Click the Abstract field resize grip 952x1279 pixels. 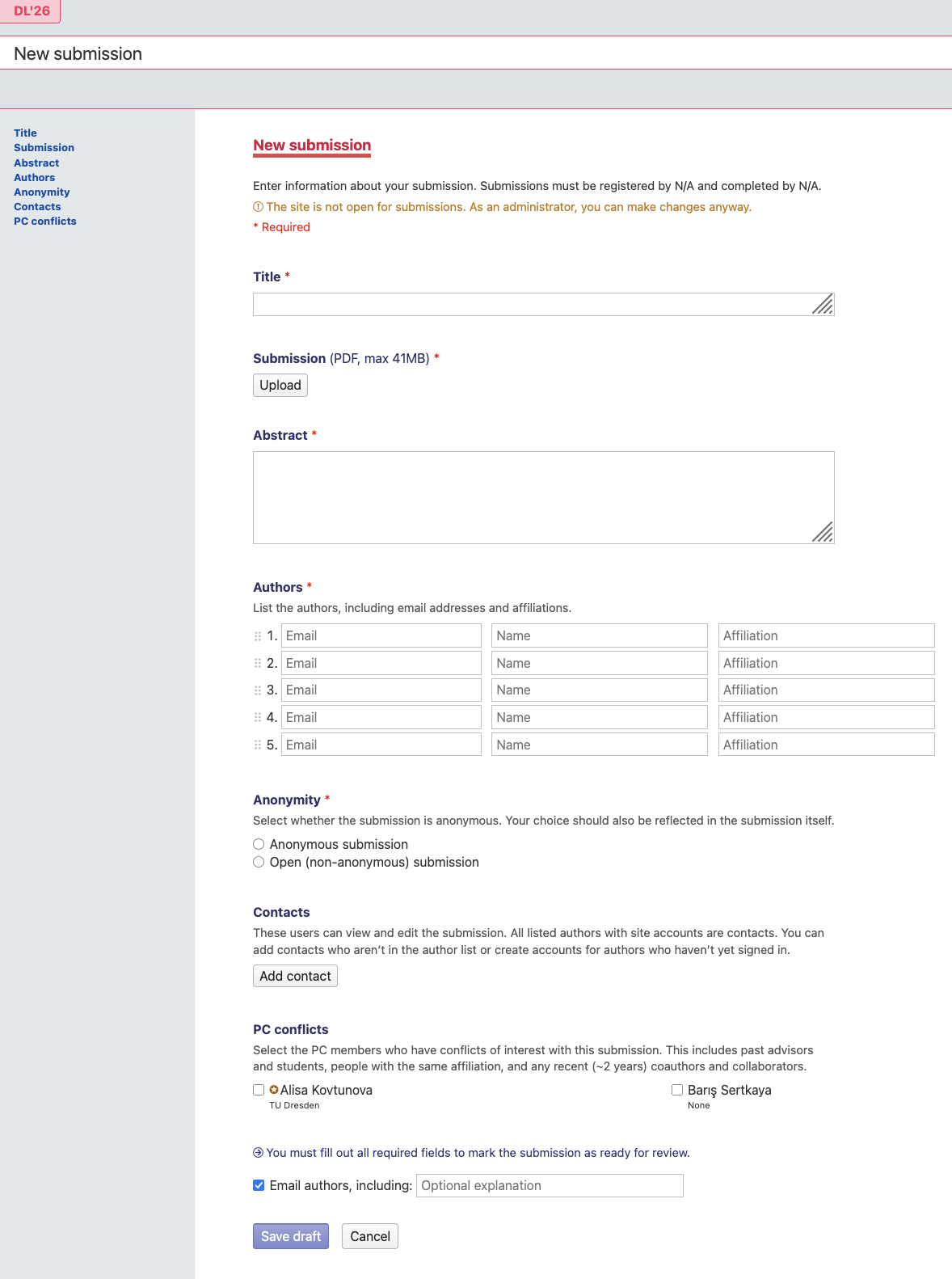click(x=823, y=532)
